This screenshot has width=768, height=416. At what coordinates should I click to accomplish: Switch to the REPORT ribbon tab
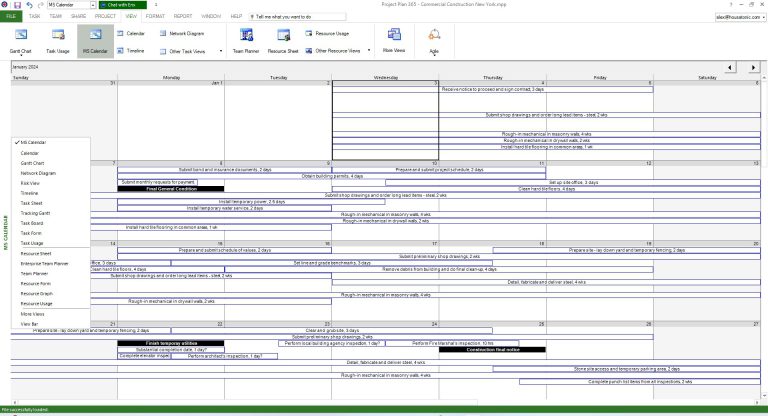click(x=183, y=17)
